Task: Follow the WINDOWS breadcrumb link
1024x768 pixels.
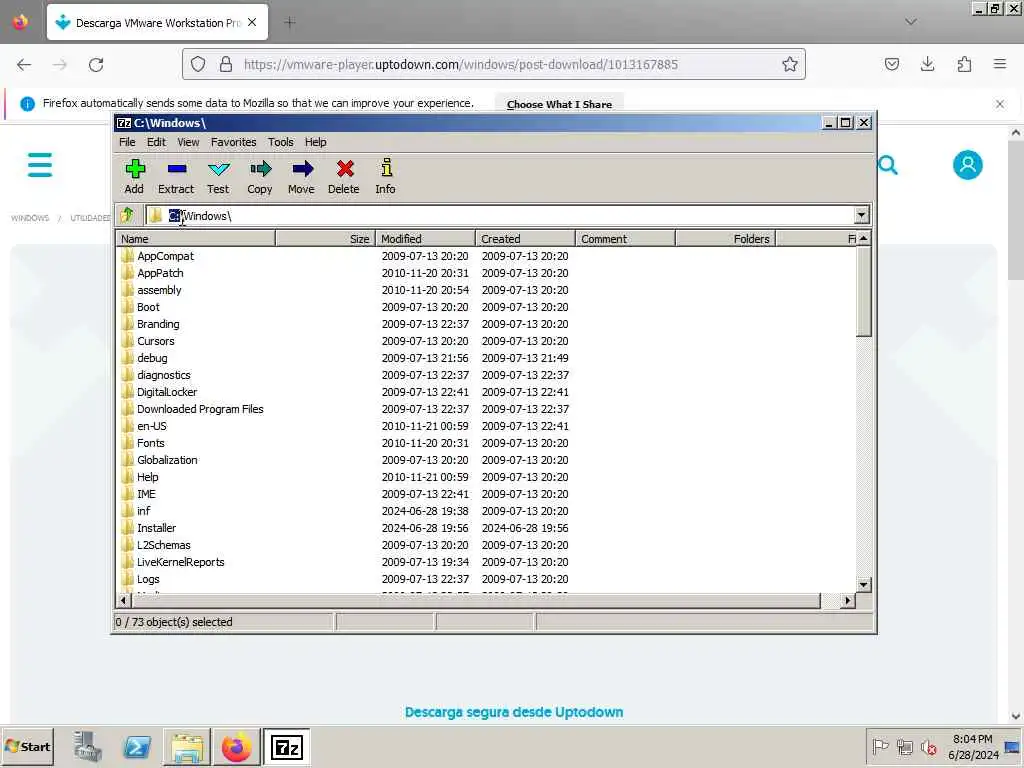Action: pos(30,218)
